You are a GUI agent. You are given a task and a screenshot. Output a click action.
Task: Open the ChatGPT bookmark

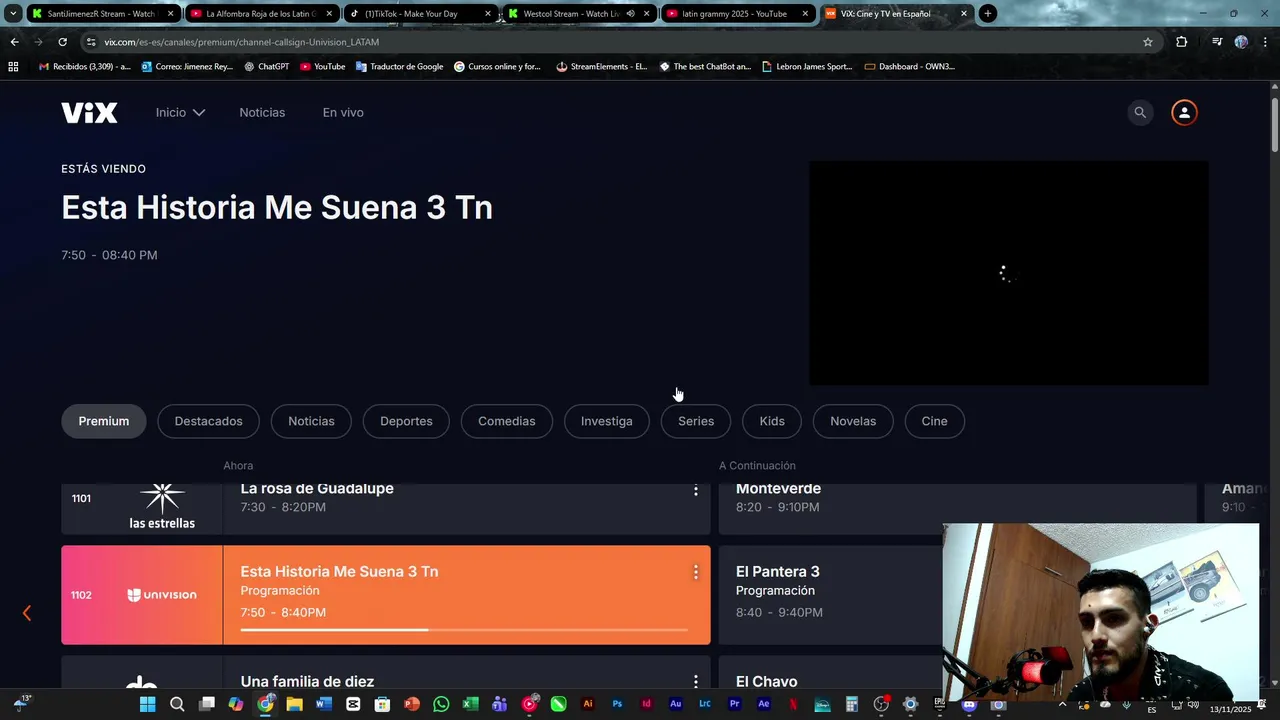point(266,67)
